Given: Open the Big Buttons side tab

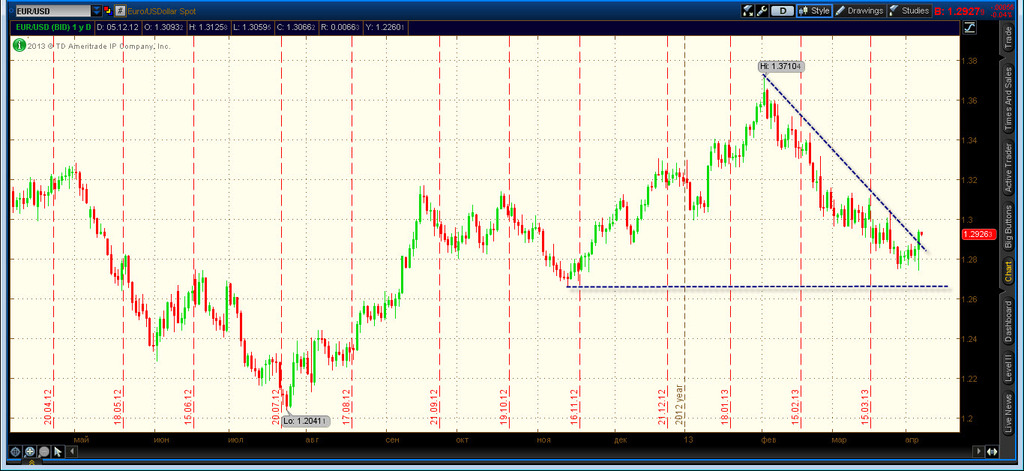Looking at the screenshot, I should tap(1009, 227).
